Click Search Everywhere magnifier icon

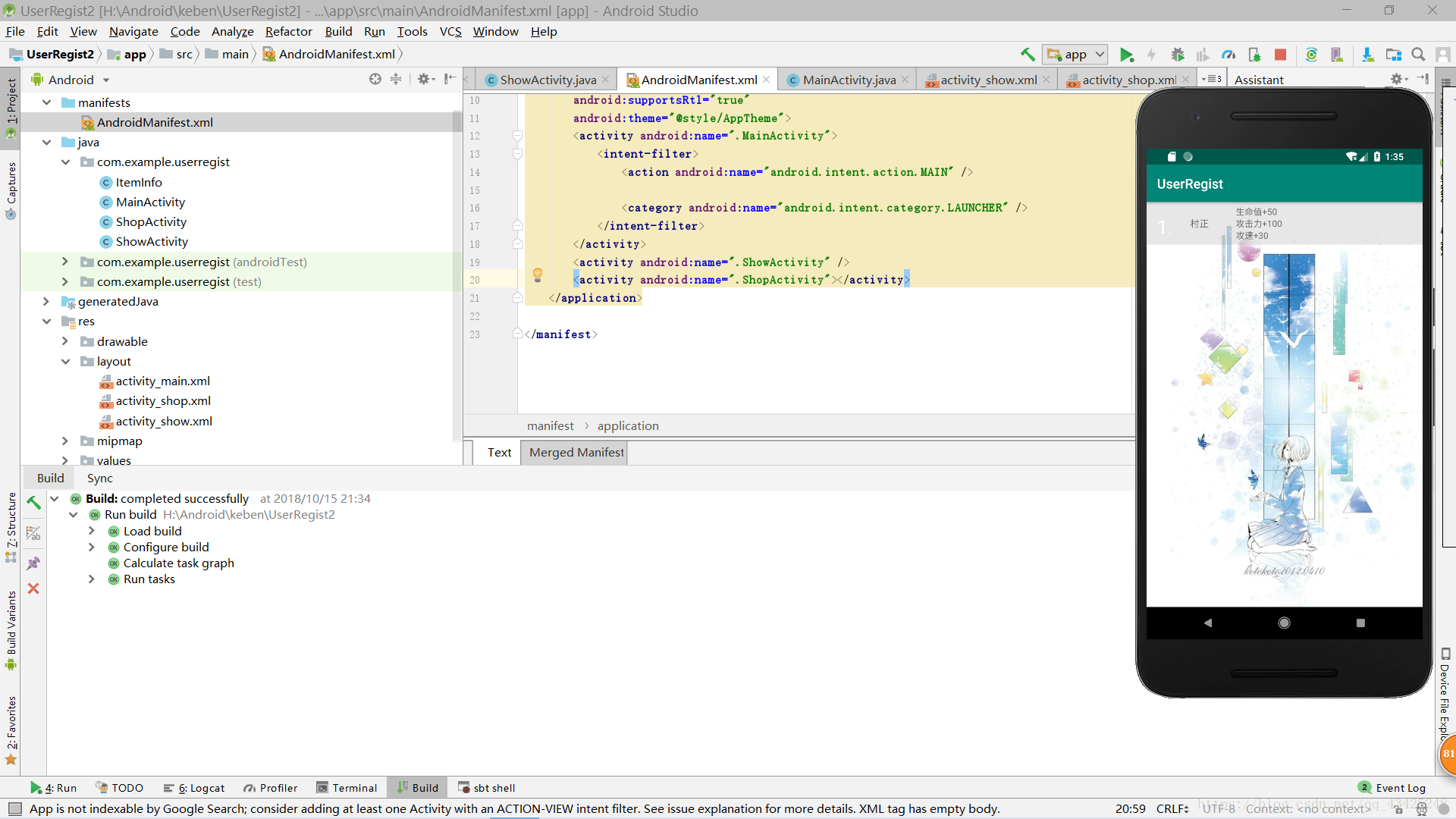click(x=1418, y=55)
